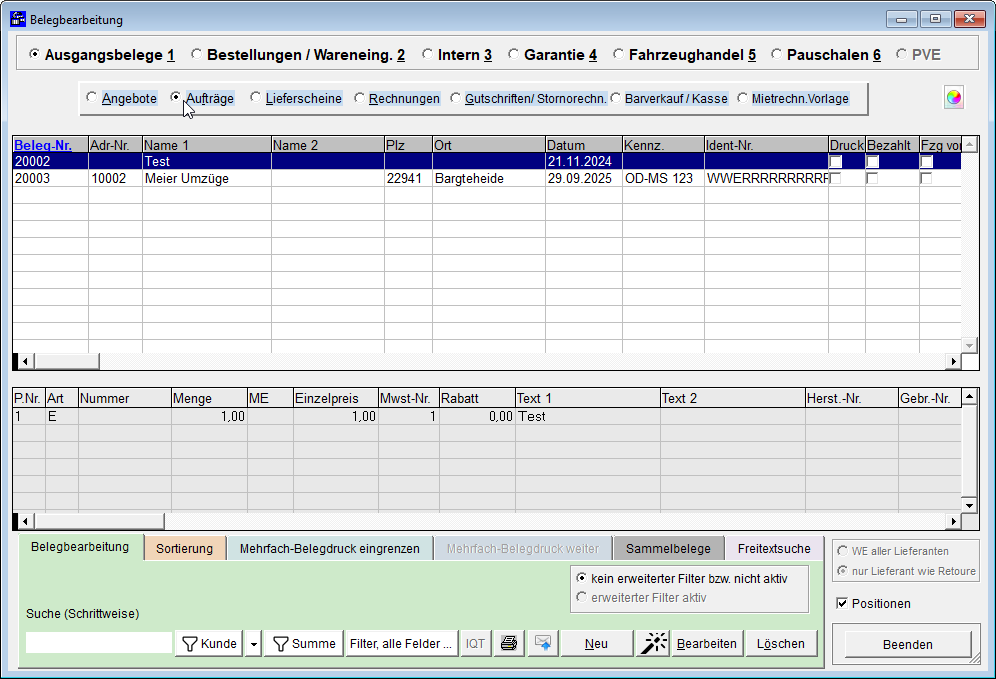Click position row Text 1 cell 'Test'
The image size is (996, 679).
pos(587,416)
